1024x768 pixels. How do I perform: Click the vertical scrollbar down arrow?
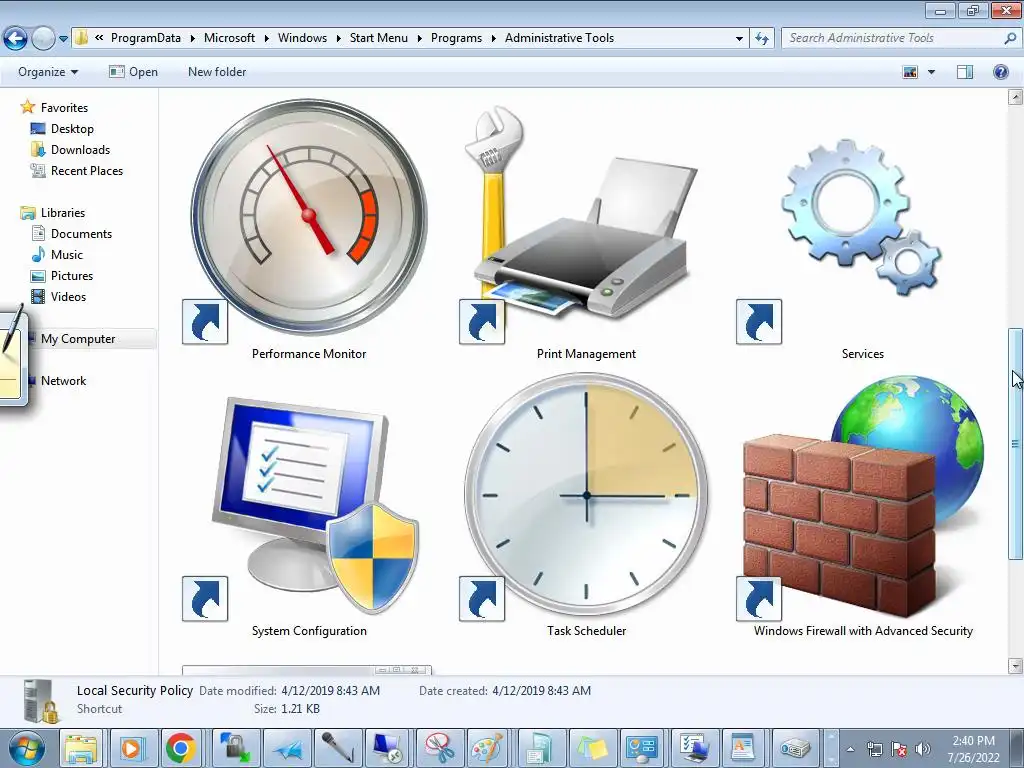1015,666
